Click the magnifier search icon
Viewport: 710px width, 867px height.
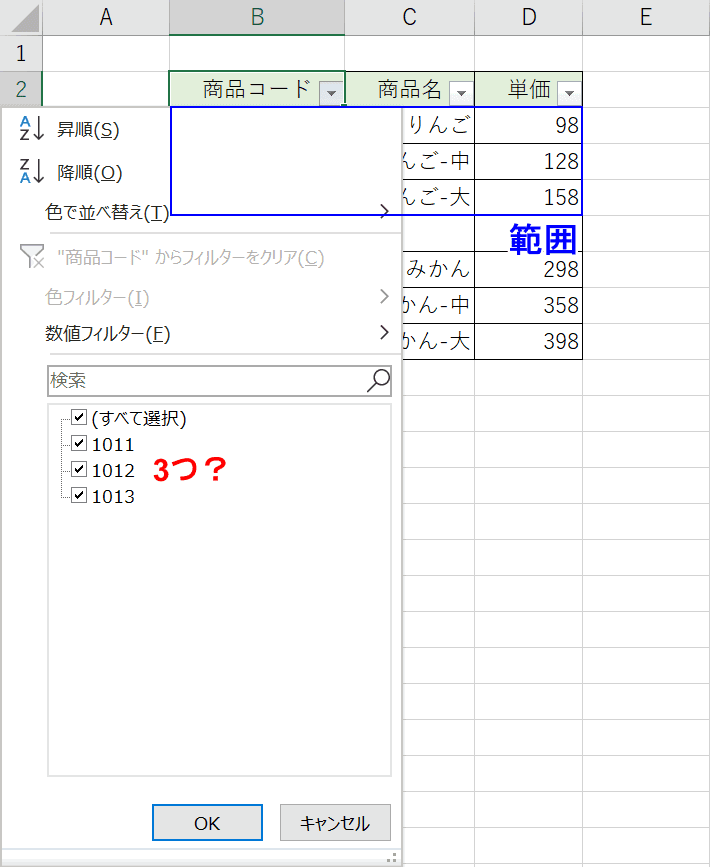point(378,380)
